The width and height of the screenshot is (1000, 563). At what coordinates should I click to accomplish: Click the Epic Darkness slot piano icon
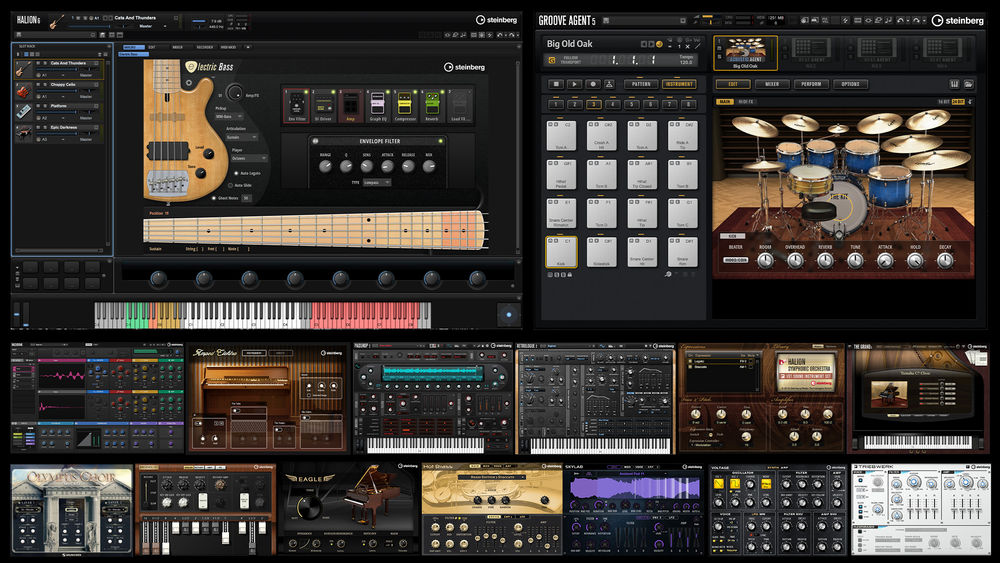pos(24,133)
